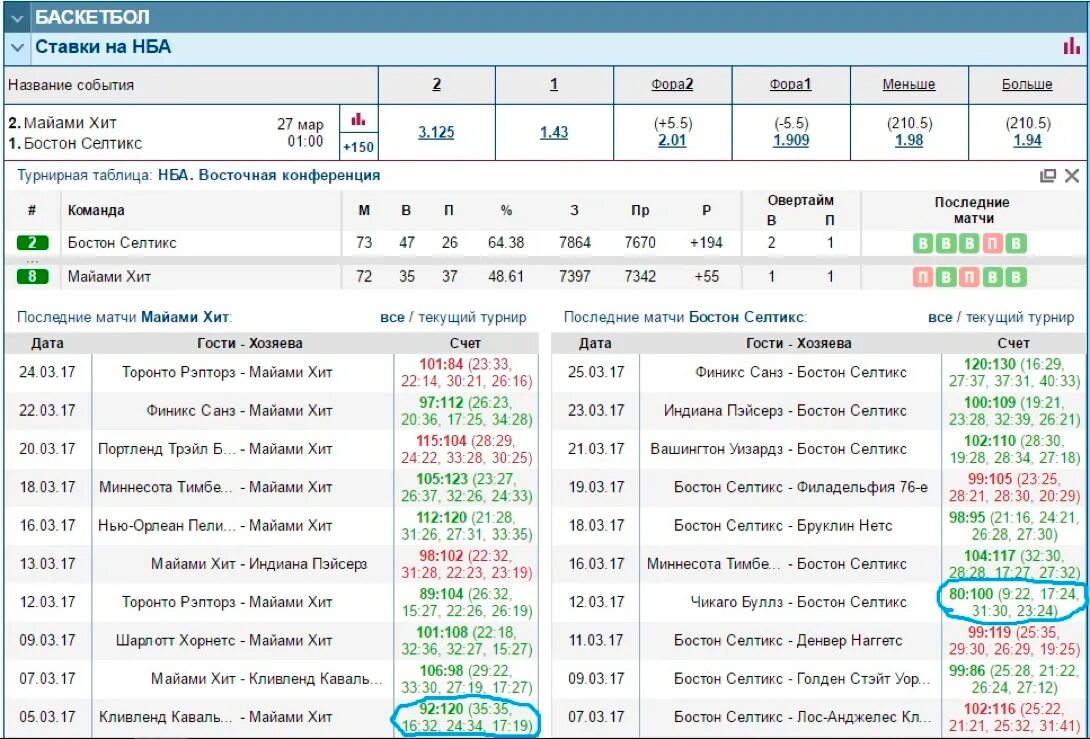Click Майами Хит - Индиана Пэйсерз match row

coord(259,564)
